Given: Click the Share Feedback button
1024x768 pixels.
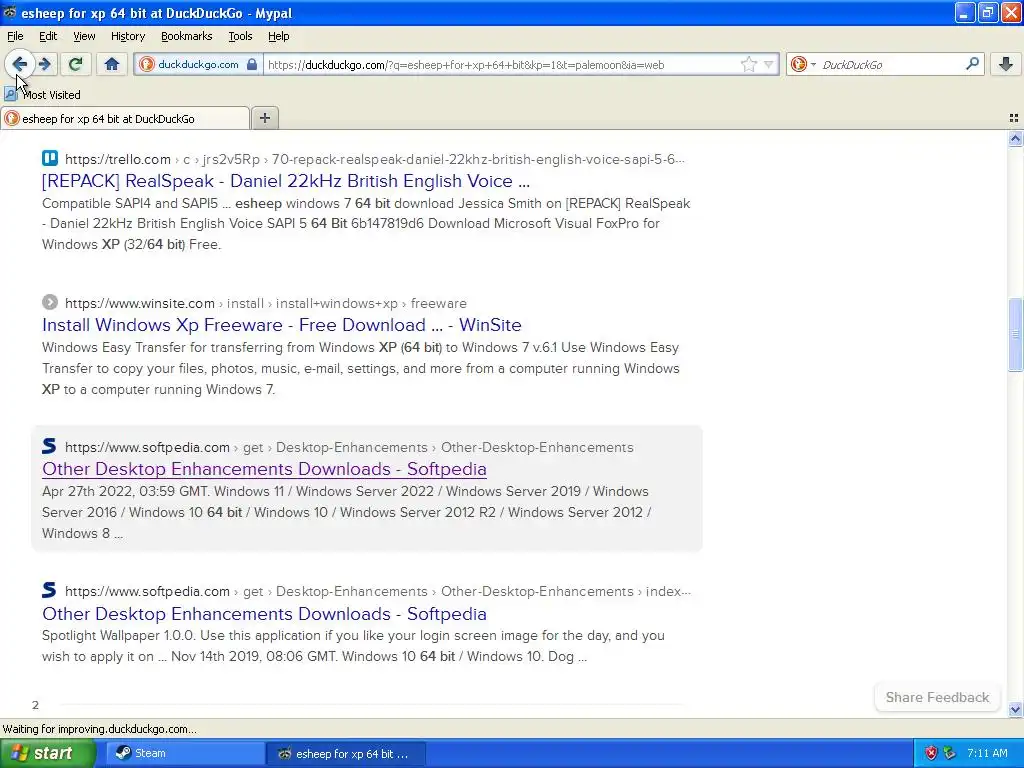Looking at the screenshot, I should [x=937, y=697].
